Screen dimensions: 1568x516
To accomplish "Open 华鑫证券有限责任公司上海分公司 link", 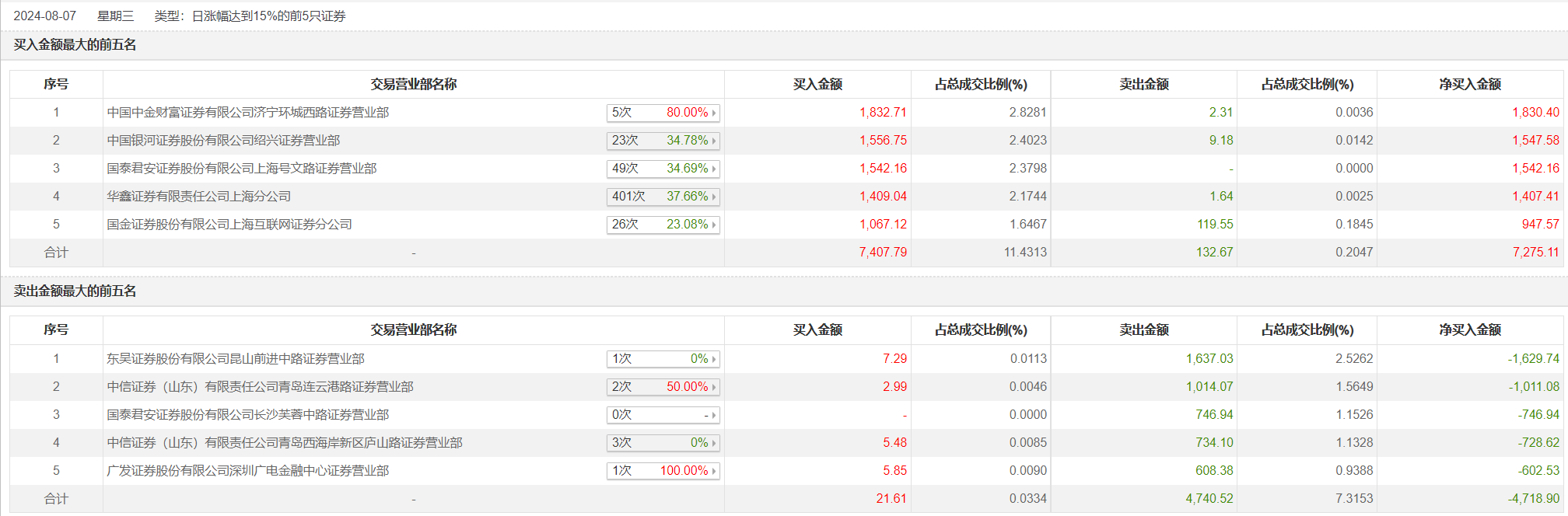I will (x=199, y=197).
